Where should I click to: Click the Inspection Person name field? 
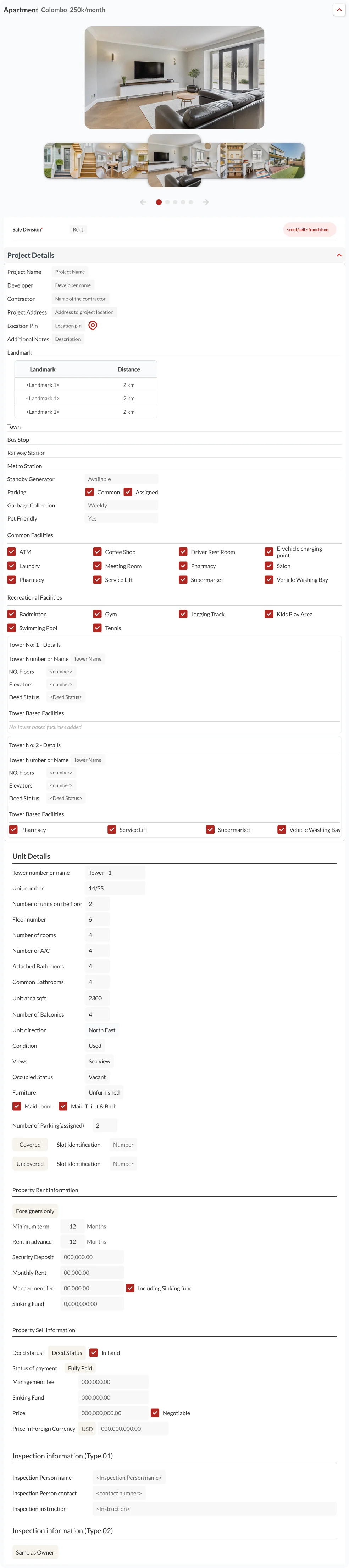pos(129,1477)
